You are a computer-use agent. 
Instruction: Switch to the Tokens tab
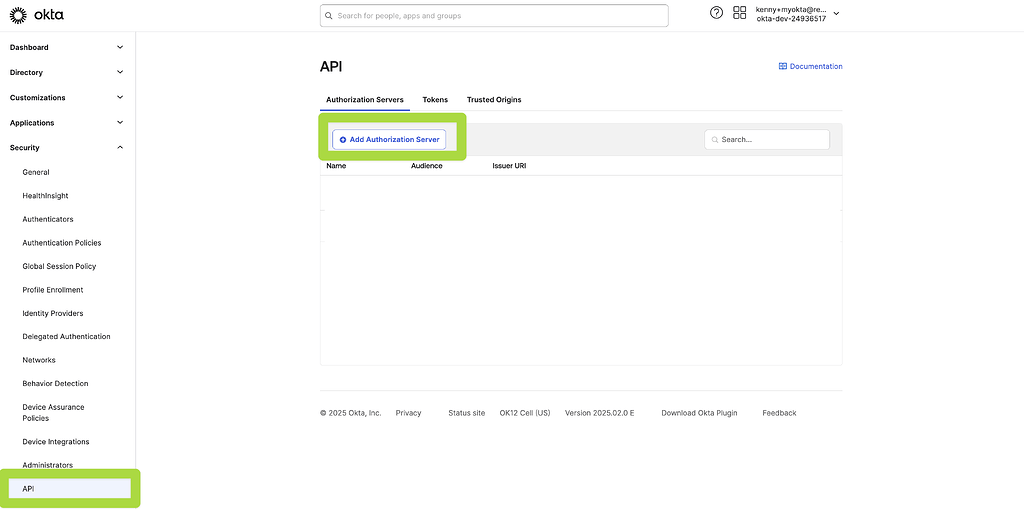(x=435, y=100)
